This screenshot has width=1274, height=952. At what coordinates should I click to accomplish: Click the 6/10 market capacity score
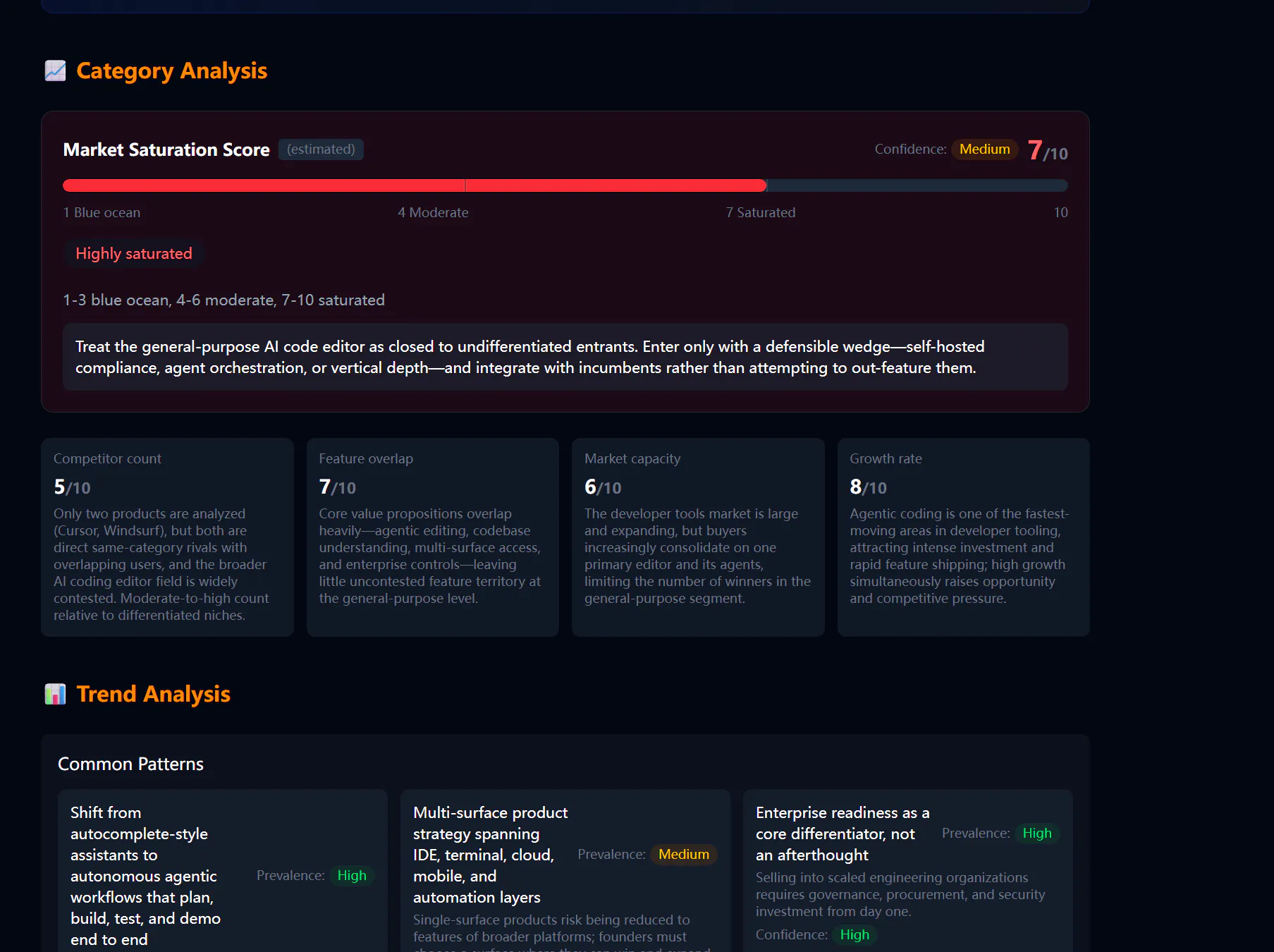(603, 487)
